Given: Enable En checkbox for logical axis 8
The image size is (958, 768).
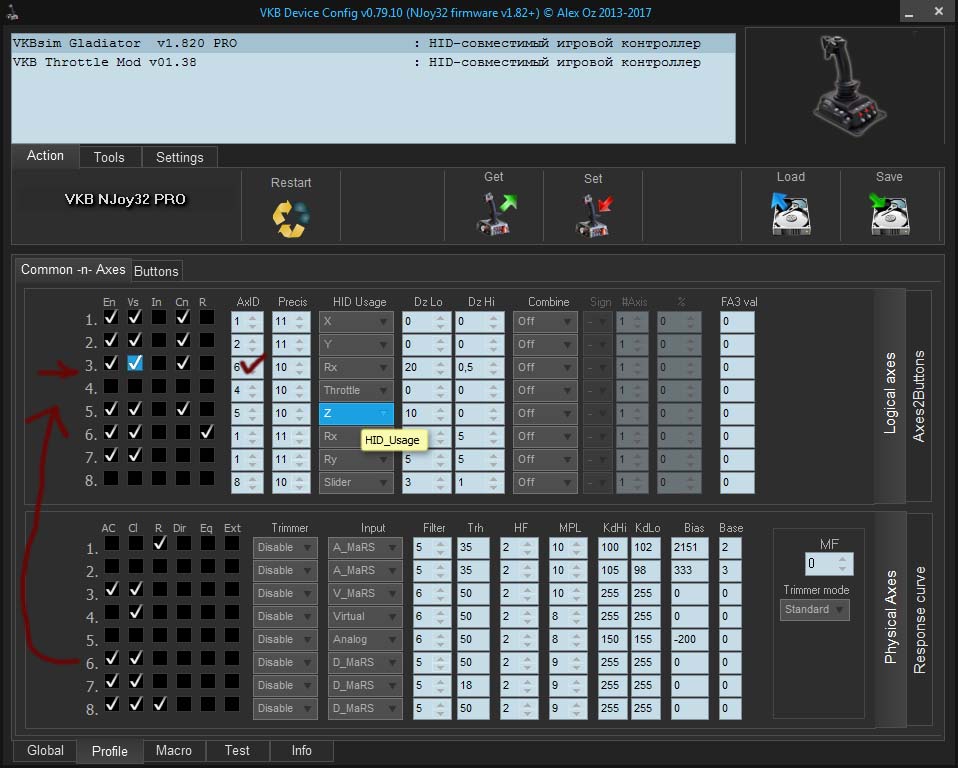Looking at the screenshot, I should (x=111, y=478).
